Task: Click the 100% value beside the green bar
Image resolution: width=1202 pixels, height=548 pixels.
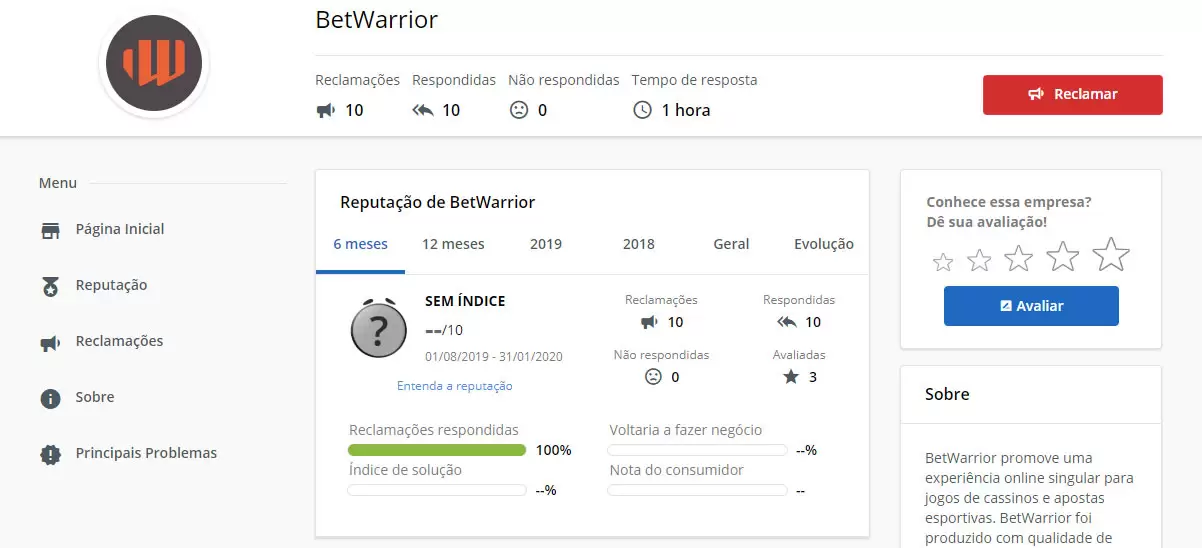Action: [554, 450]
